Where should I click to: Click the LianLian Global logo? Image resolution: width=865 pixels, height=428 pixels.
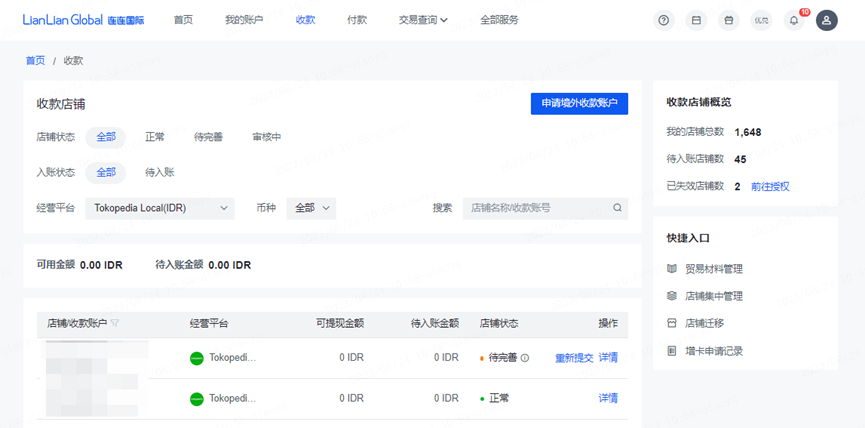(83, 20)
